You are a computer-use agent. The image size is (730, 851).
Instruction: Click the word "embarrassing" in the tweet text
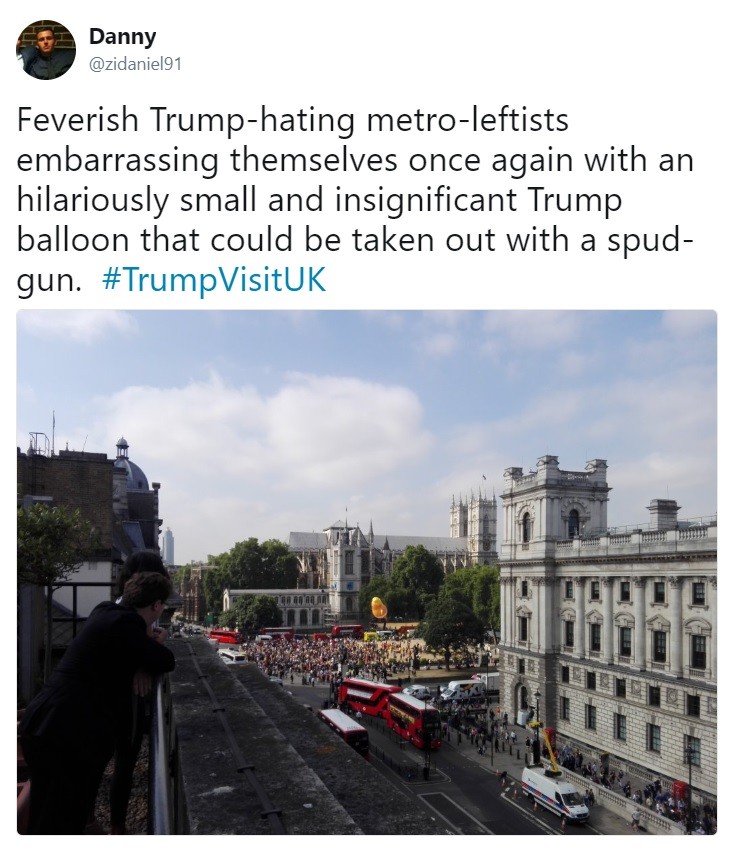click(118, 161)
